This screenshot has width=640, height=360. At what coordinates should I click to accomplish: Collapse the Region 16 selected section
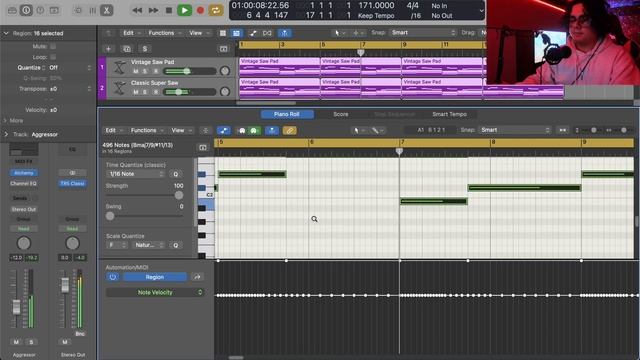[6, 33]
